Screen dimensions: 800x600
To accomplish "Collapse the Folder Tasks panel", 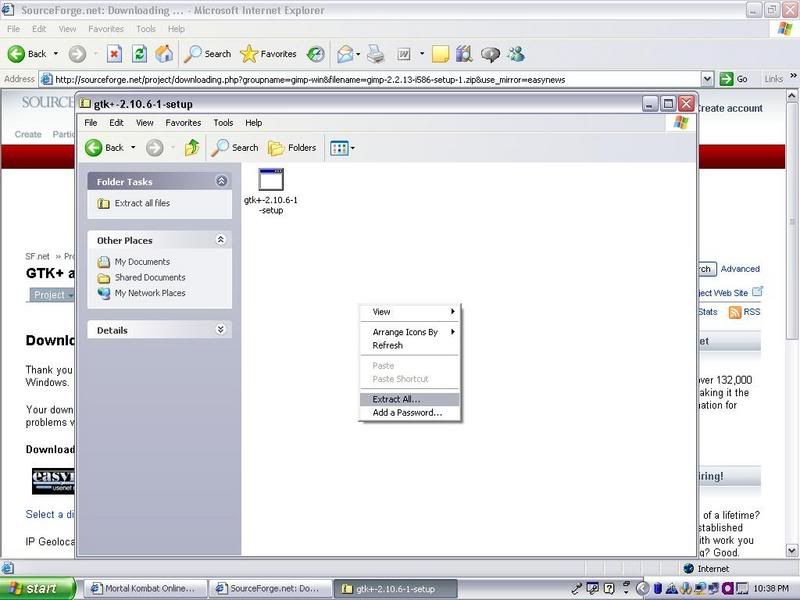I will pyautogui.click(x=221, y=181).
